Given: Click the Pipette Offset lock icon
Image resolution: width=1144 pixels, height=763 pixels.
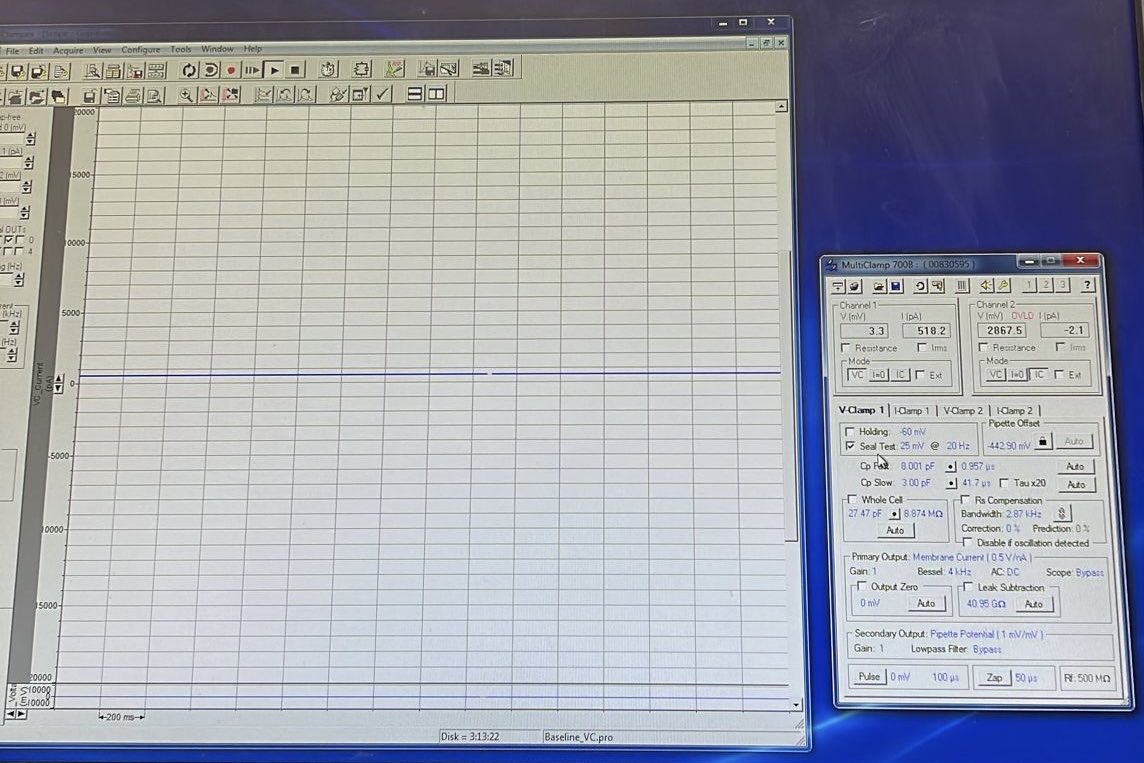Looking at the screenshot, I should 1043,441.
